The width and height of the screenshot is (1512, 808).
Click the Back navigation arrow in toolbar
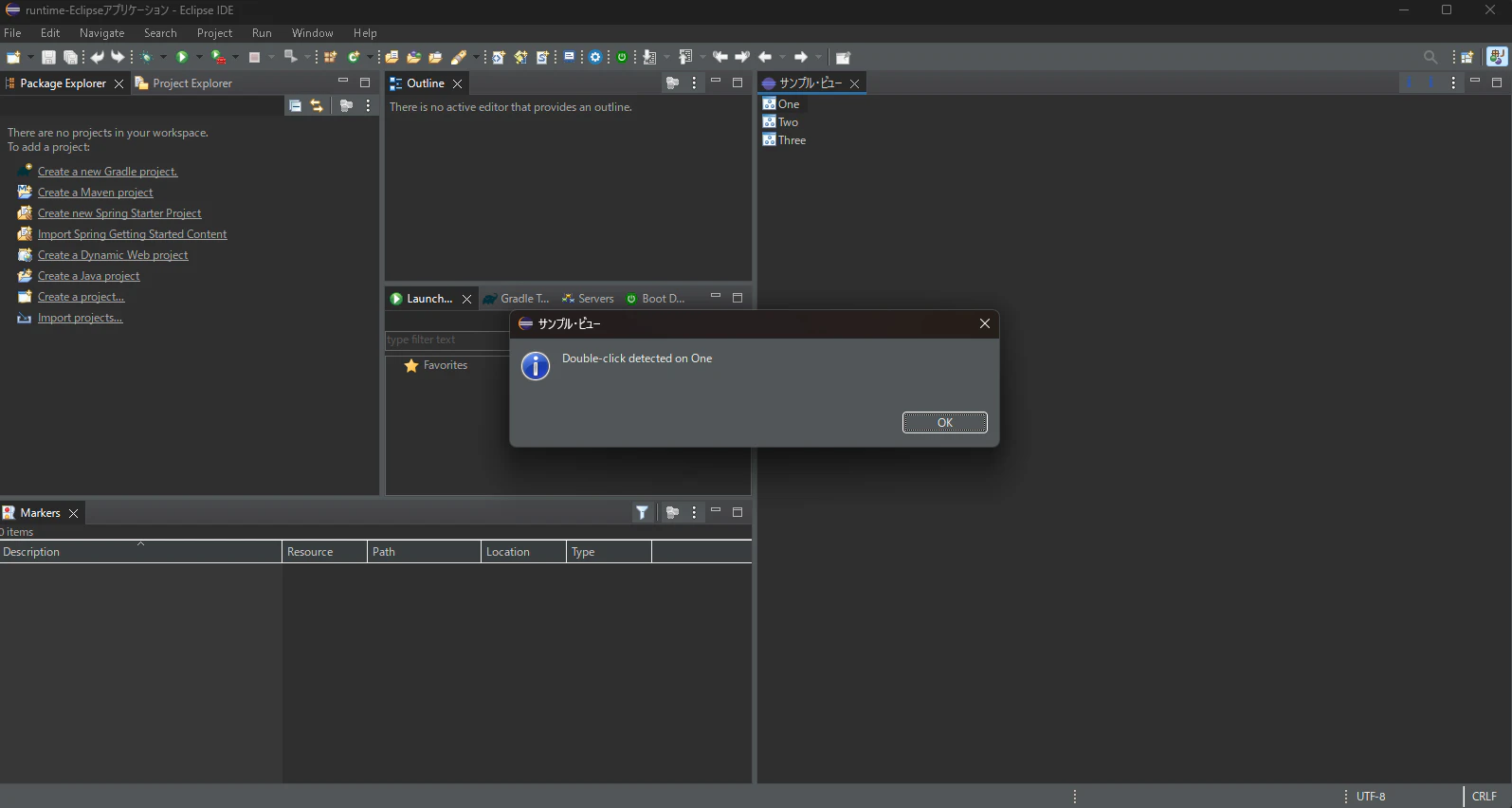[x=765, y=58]
